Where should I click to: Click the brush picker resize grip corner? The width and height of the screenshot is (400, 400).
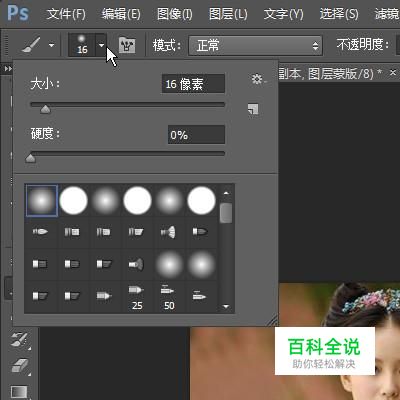(272, 320)
